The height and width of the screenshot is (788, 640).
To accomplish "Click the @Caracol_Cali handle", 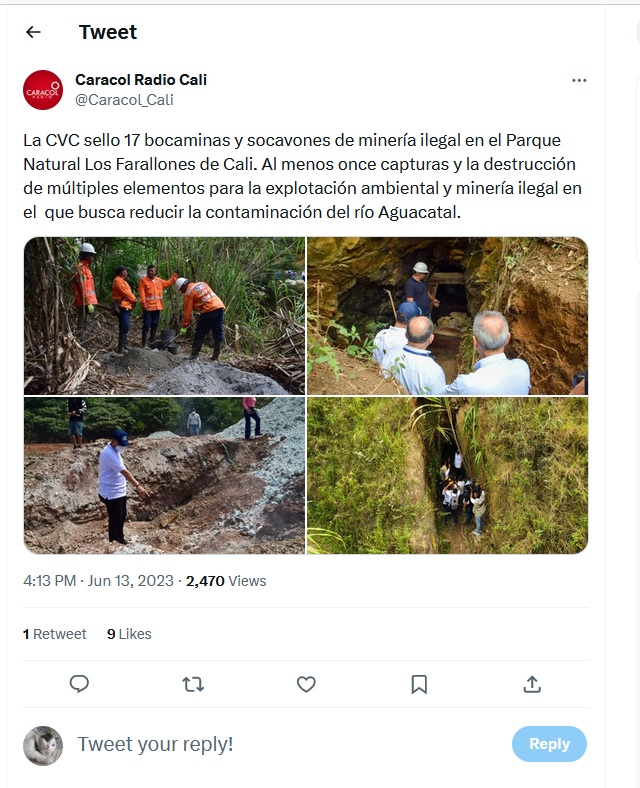I will tap(124, 100).
